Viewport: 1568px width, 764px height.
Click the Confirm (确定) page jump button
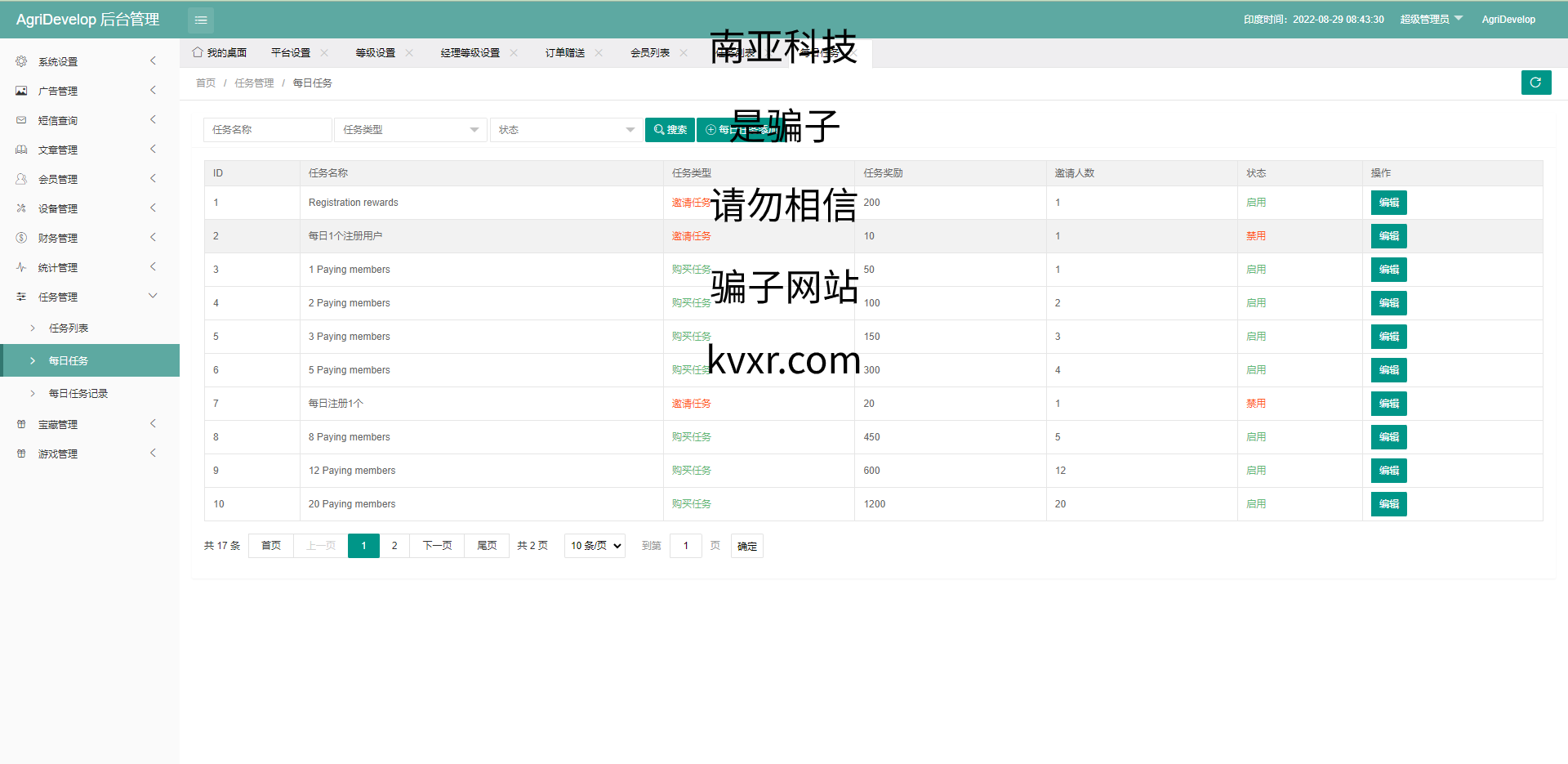(747, 546)
